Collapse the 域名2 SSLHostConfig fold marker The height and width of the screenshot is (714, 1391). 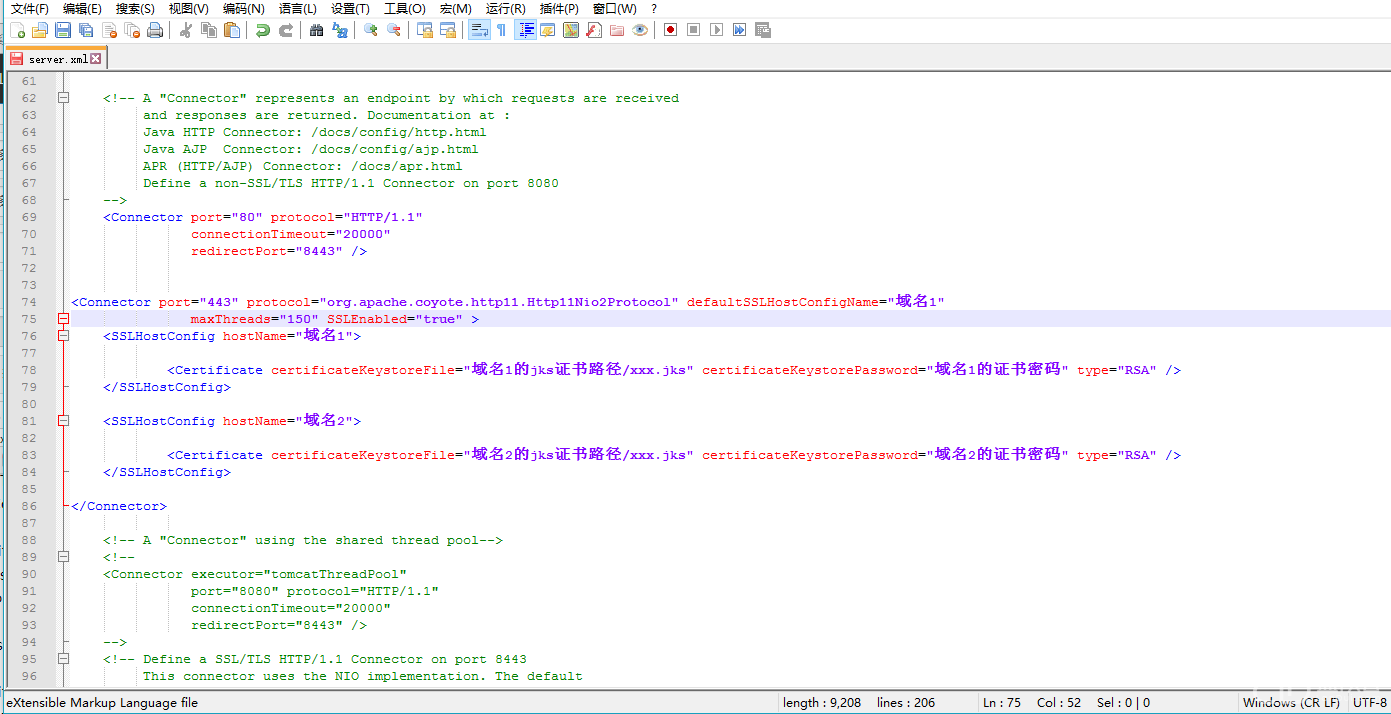[63, 421]
